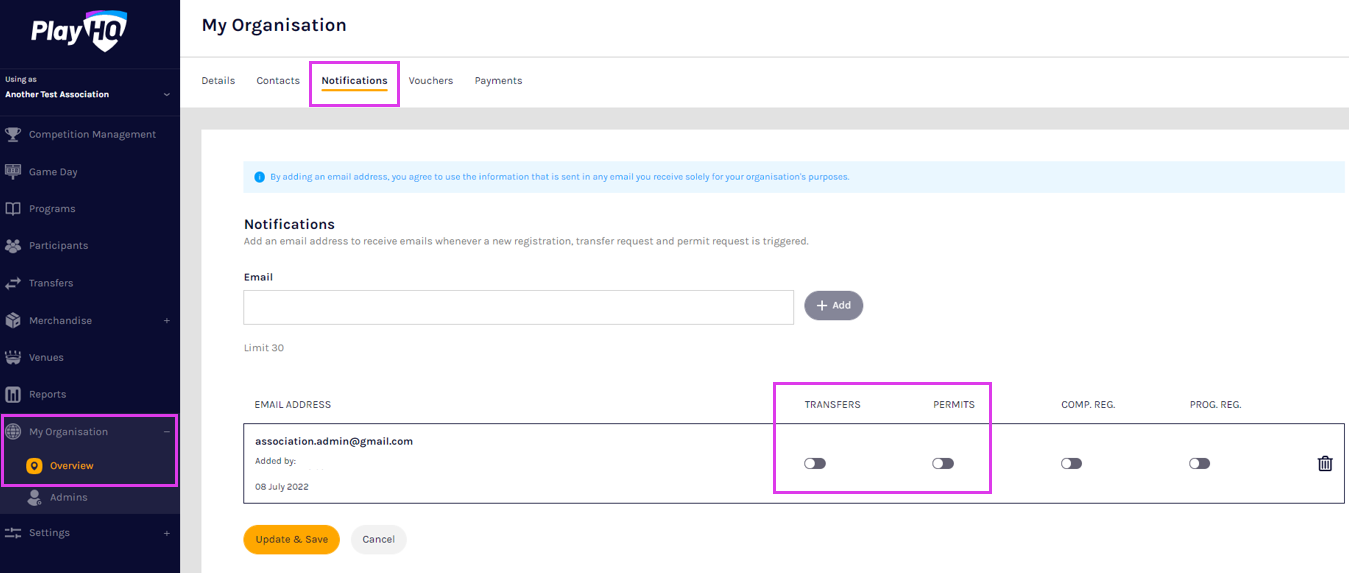This screenshot has width=1349, height=573.
Task: Toggle Comp. Reg. notifications switch
Action: pyautogui.click(x=1071, y=463)
